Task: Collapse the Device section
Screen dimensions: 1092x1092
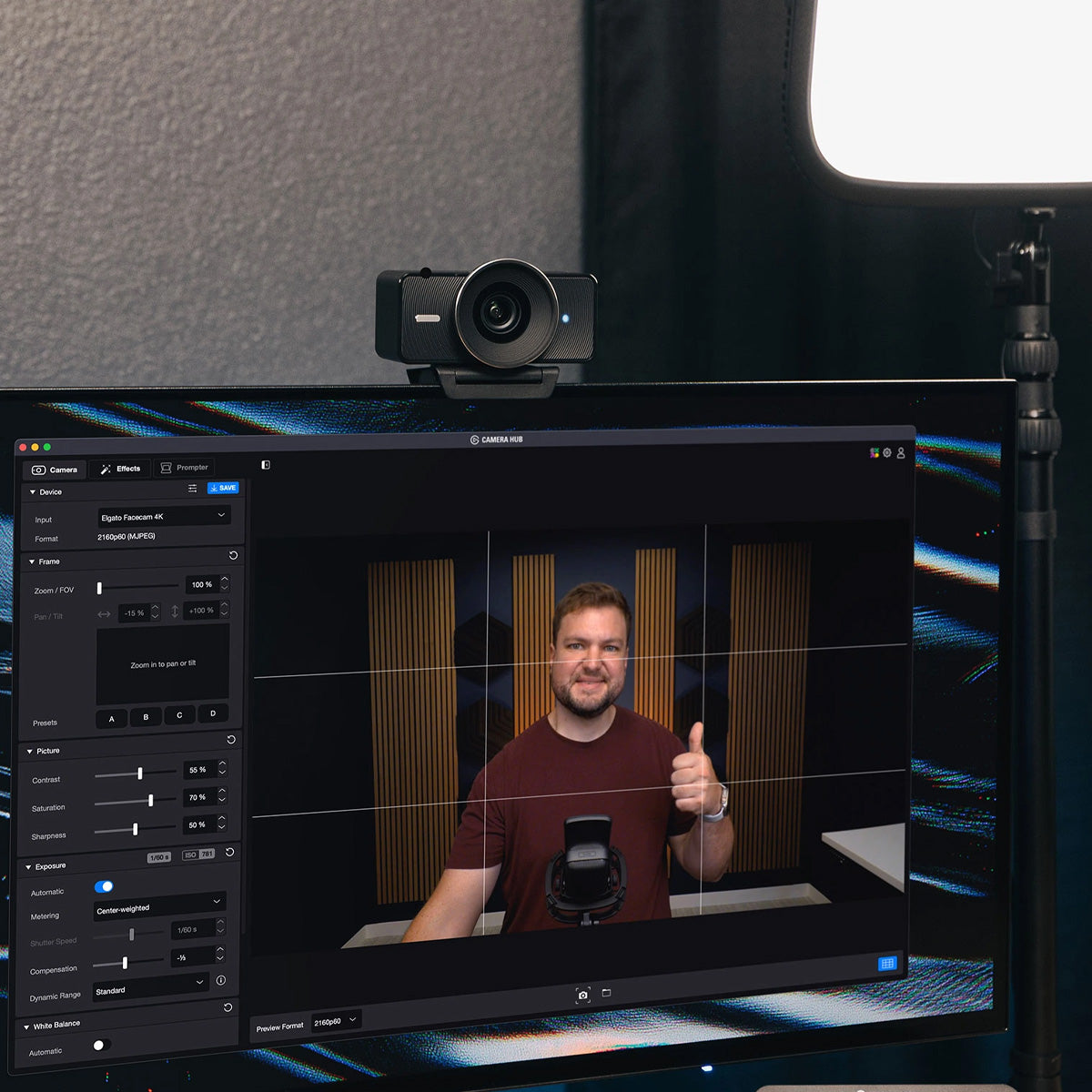Action: point(34,491)
